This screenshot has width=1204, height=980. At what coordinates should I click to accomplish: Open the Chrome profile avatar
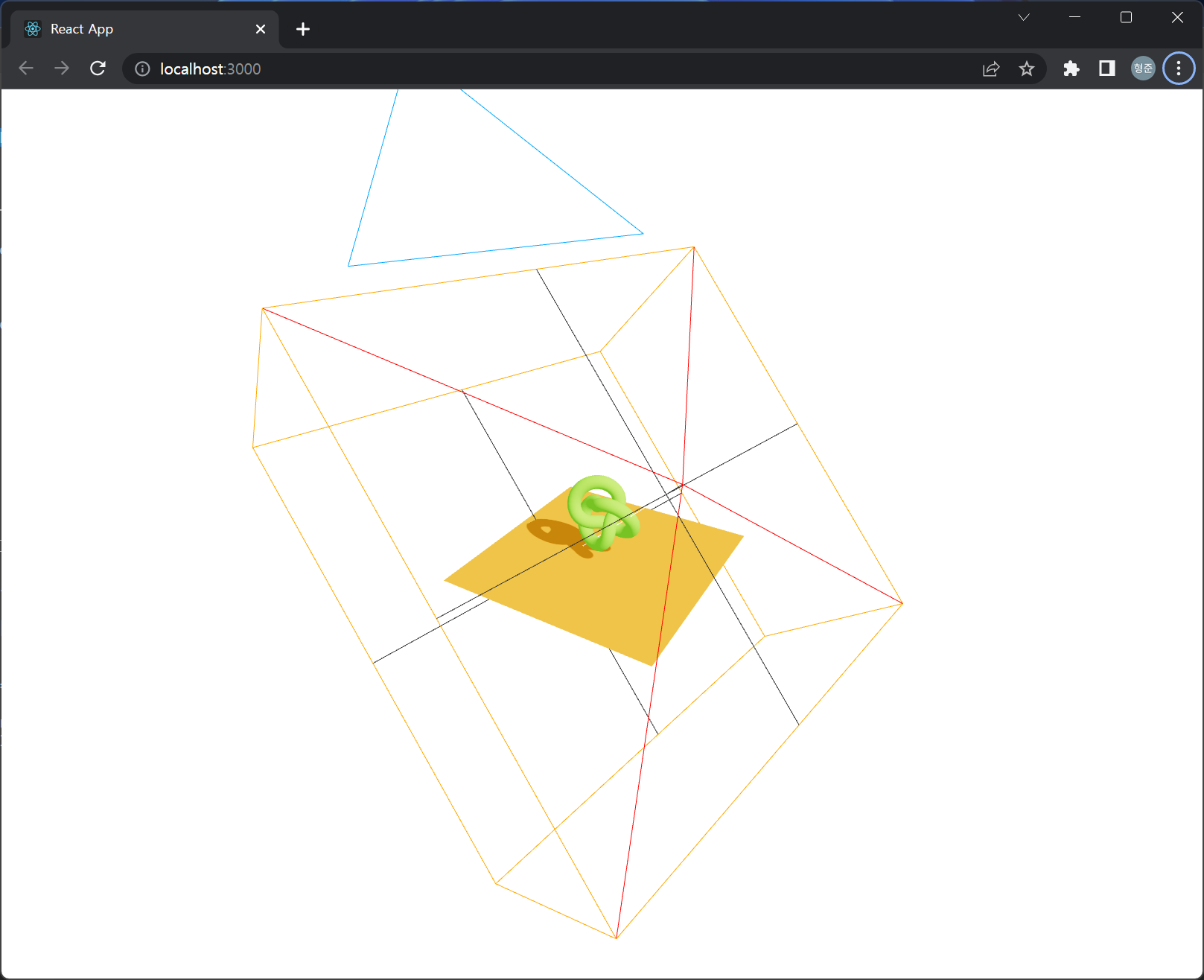point(1143,69)
